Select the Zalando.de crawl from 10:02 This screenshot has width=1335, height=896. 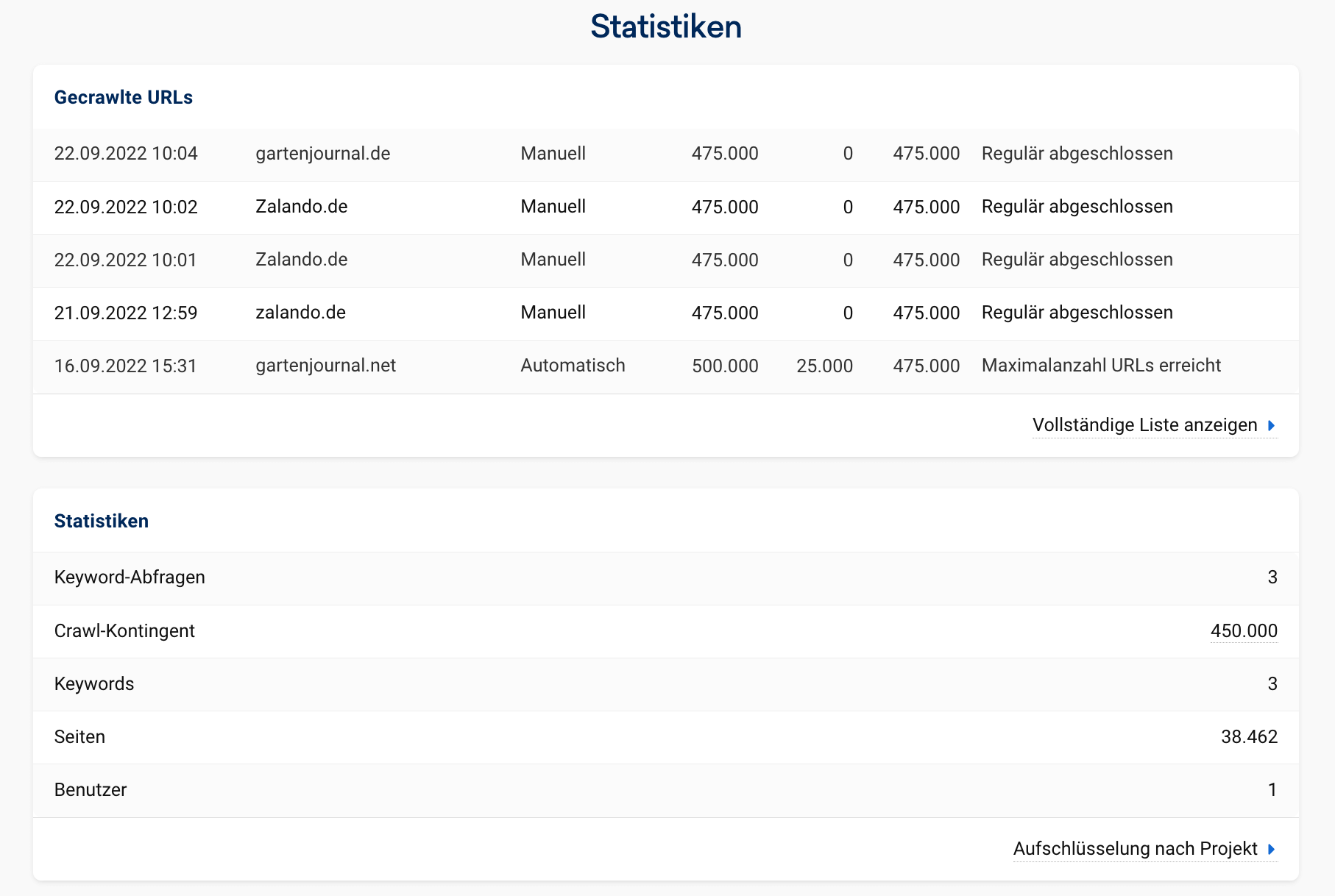[x=301, y=207]
